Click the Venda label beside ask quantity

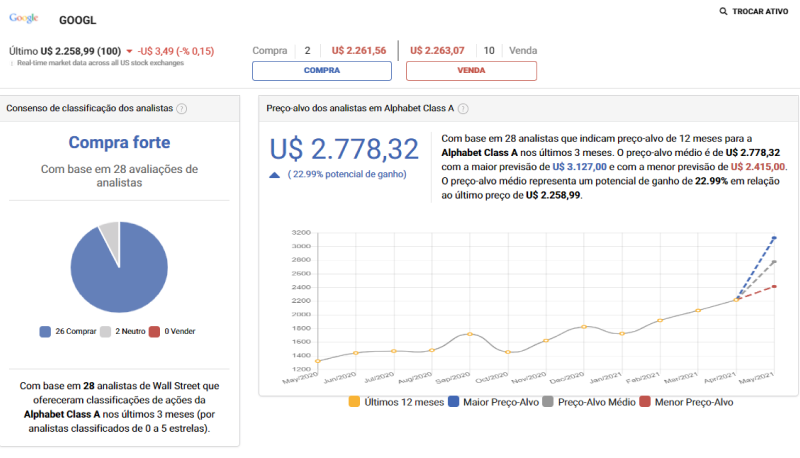[523, 50]
